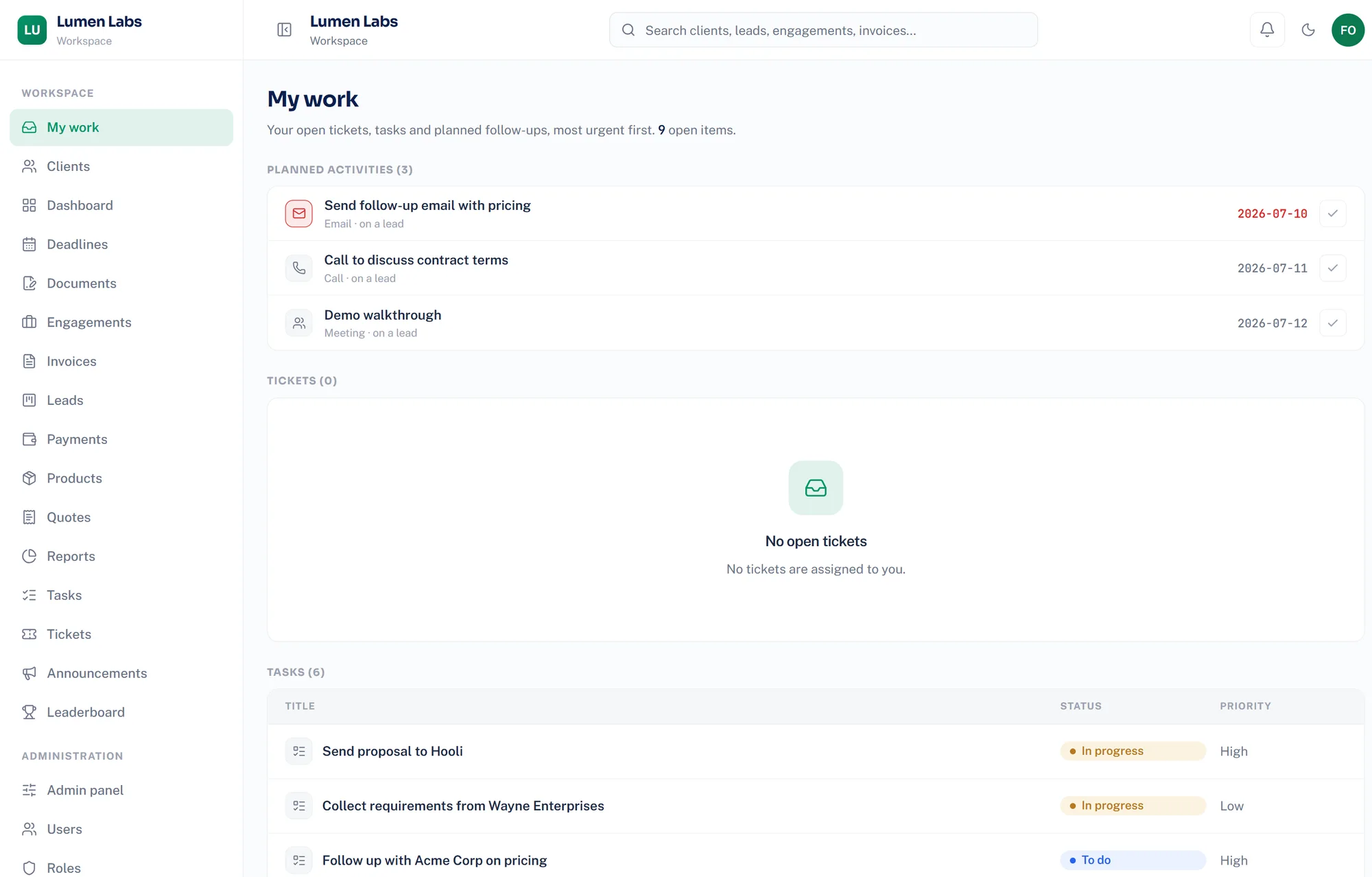Click the meeting icon on Demo walkthrough

pyautogui.click(x=299, y=323)
